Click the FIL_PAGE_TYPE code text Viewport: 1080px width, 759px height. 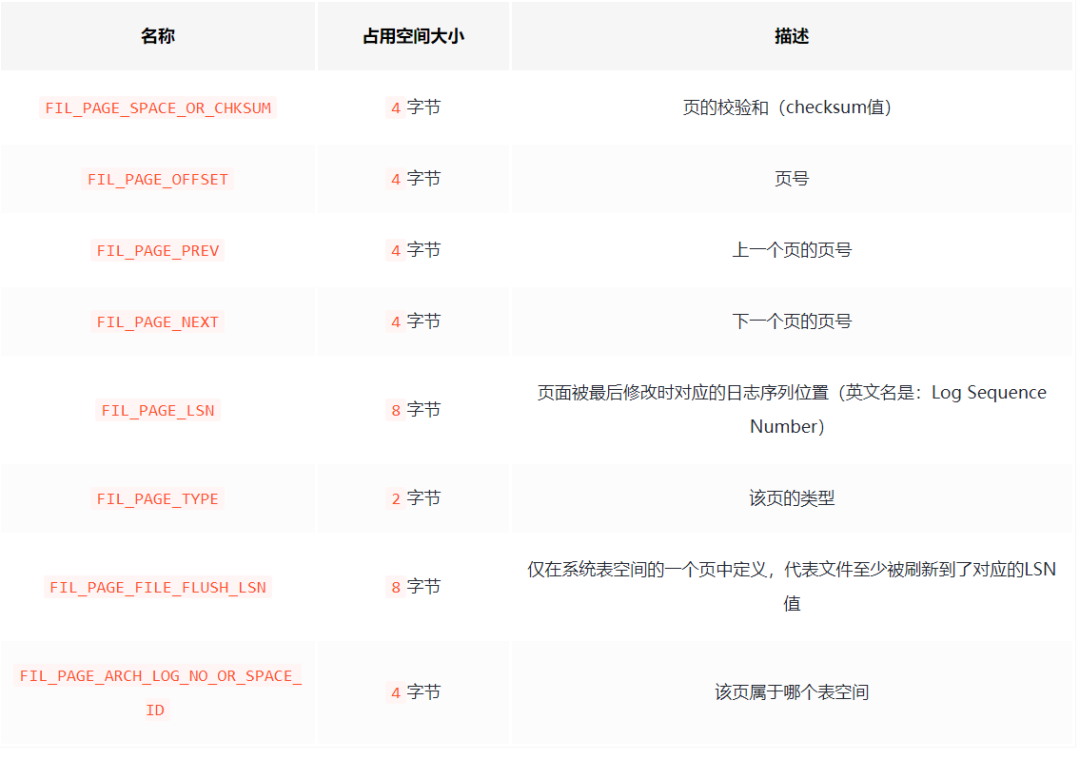coord(157,498)
